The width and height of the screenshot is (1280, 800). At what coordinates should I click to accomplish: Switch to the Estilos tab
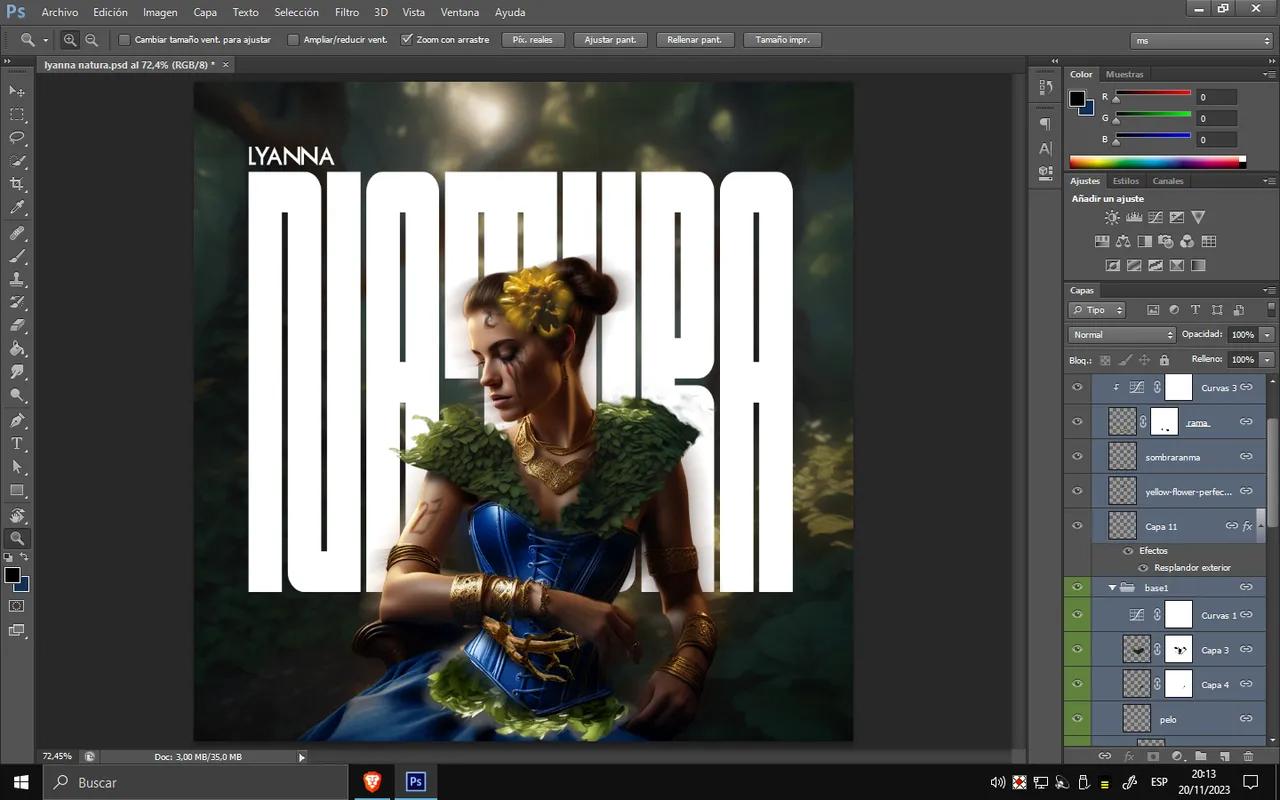pyautogui.click(x=1126, y=181)
